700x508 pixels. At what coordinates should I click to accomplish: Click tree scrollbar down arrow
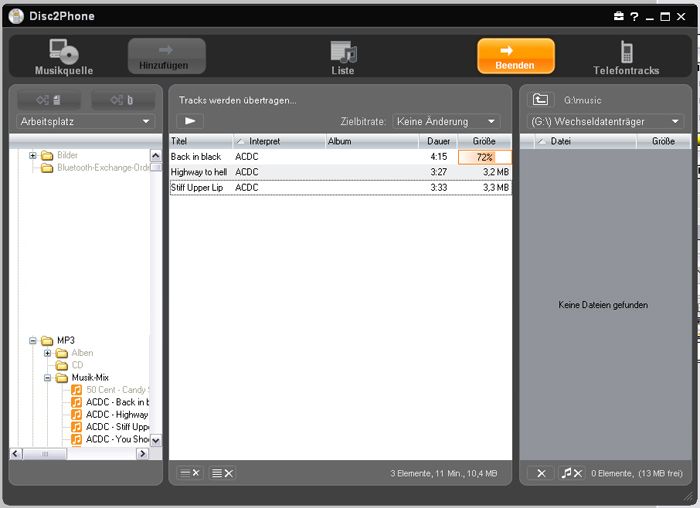point(156,440)
